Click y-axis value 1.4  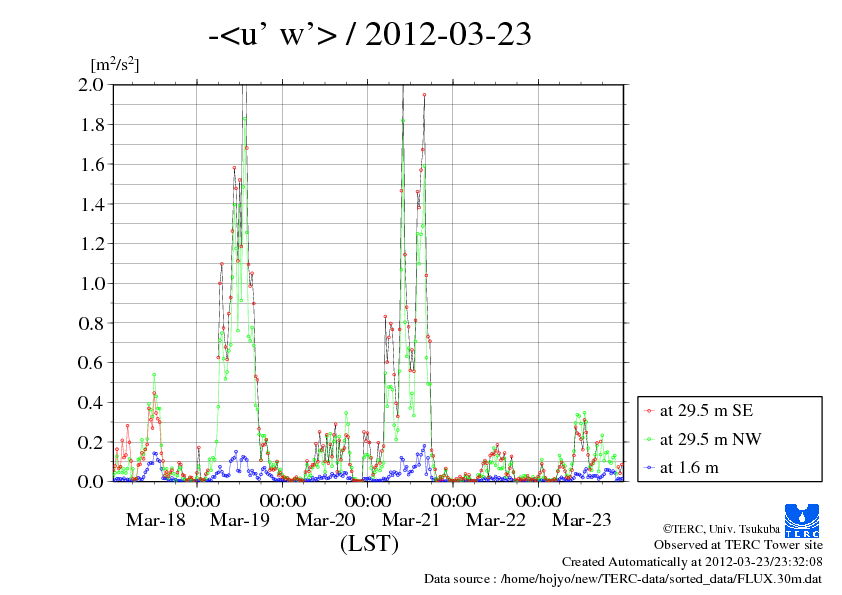pos(92,204)
